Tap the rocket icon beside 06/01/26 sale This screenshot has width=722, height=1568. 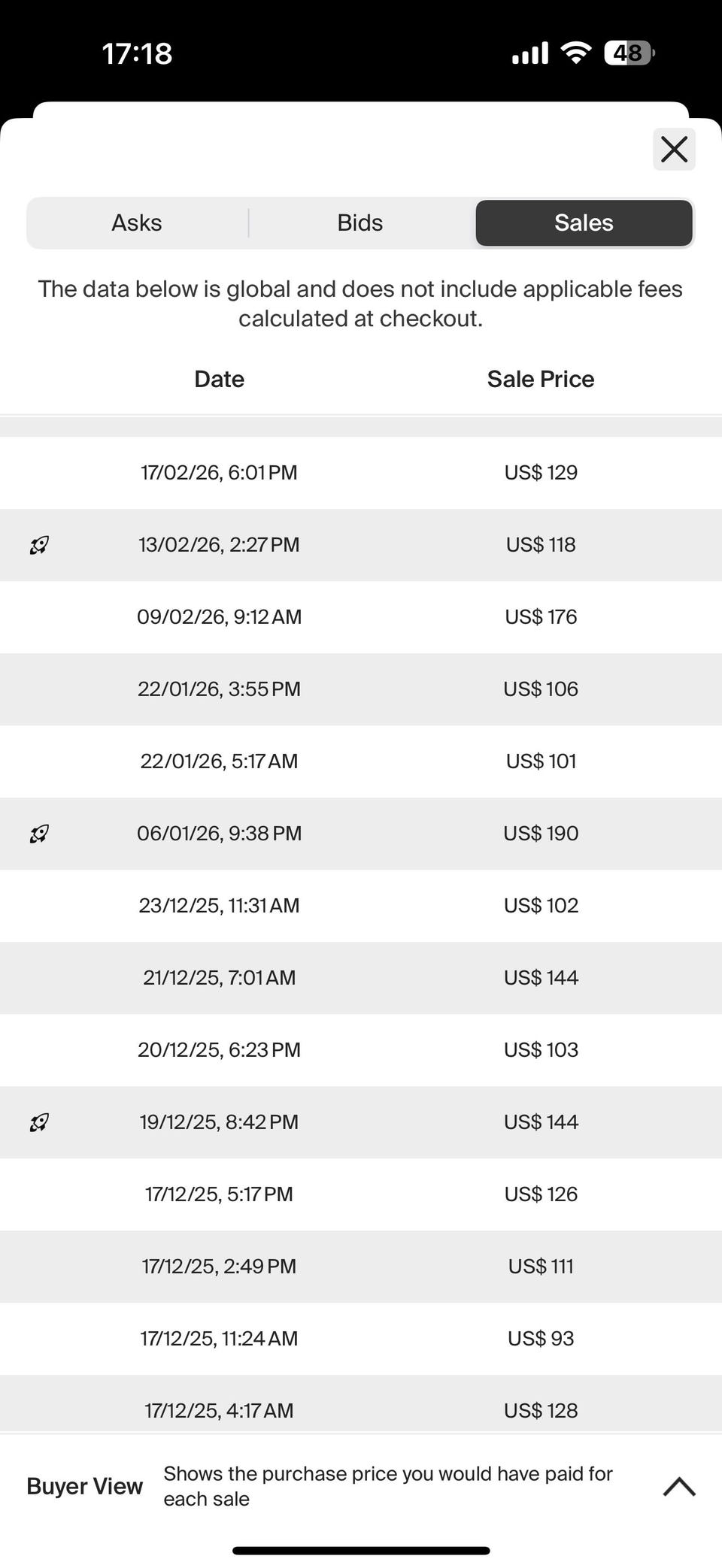39,834
